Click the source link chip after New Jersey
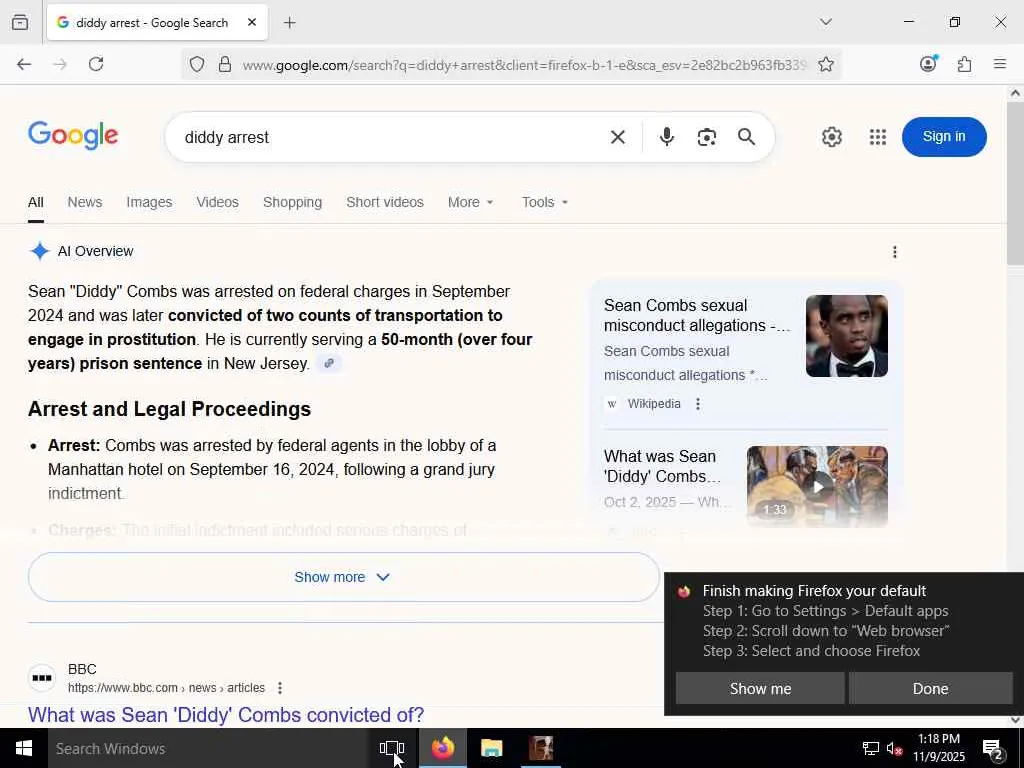The image size is (1024, 768). pos(328,363)
